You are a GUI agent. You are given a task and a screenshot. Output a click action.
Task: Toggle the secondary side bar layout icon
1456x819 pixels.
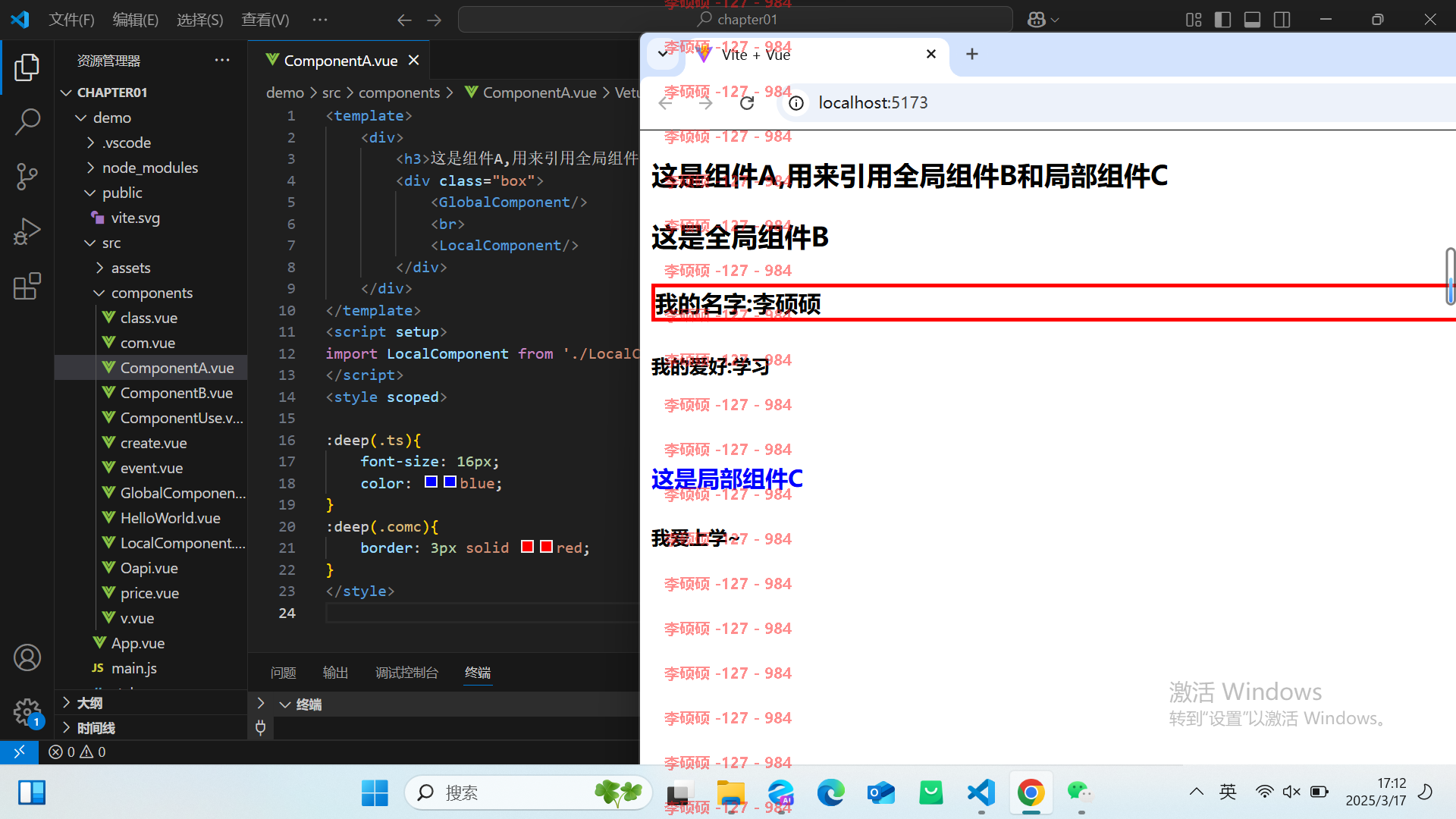(1282, 20)
